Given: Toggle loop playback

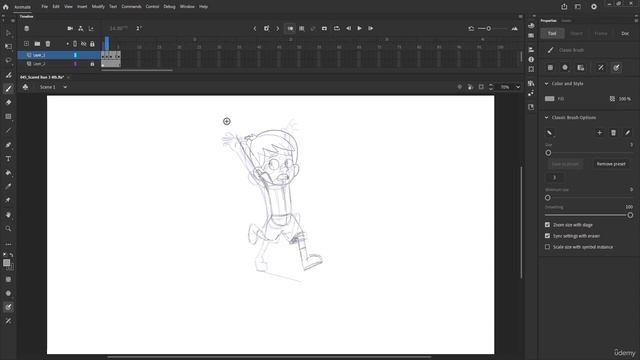Looking at the screenshot, I should pos(337,29).
